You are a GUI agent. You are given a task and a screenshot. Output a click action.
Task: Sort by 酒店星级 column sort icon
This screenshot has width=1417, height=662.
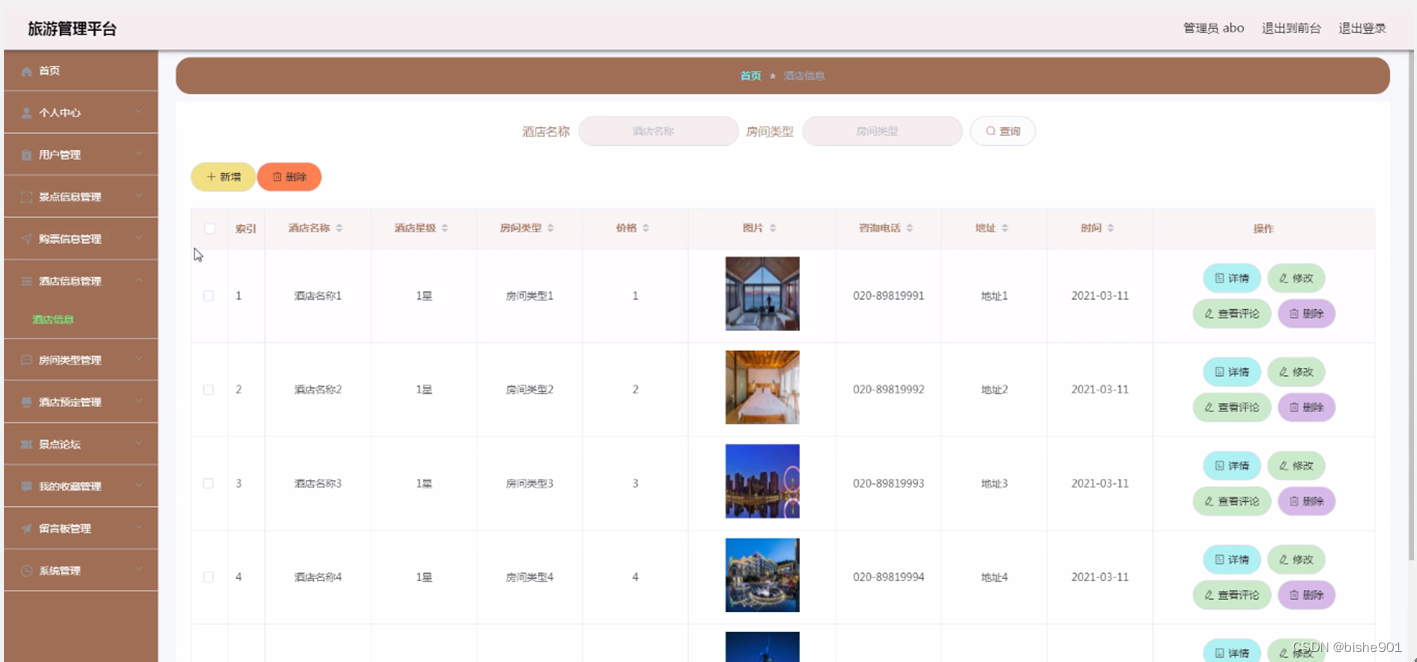pos(445,228)
